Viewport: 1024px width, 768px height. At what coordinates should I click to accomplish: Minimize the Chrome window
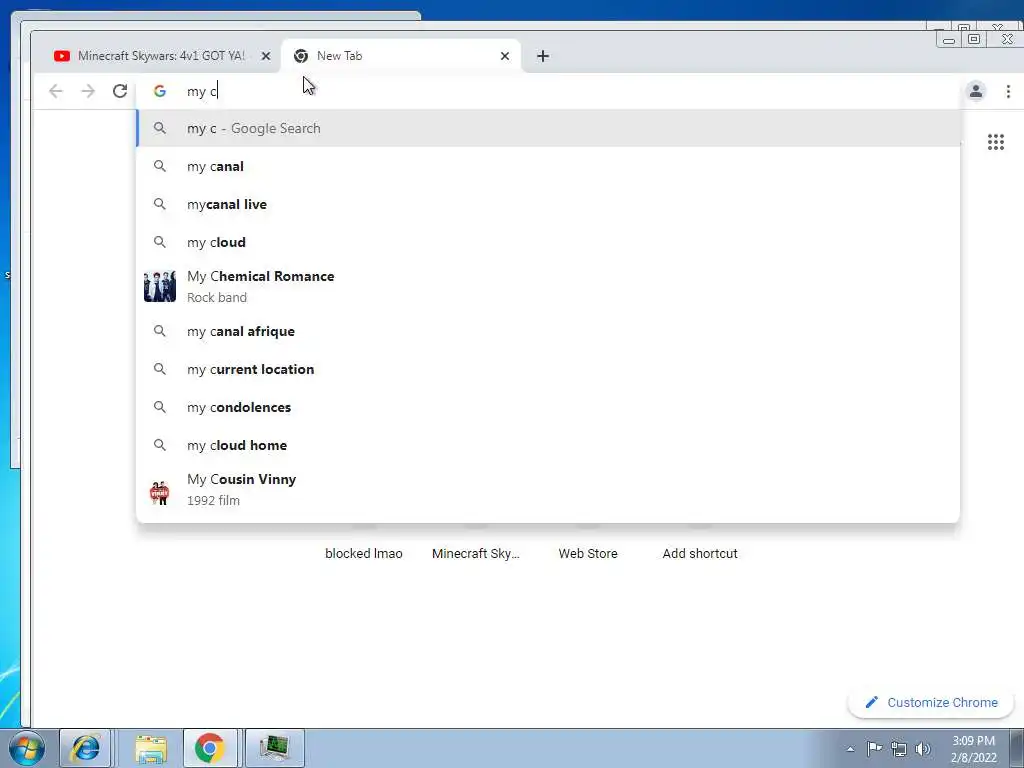pyautogui.click(x=949, y=40)
